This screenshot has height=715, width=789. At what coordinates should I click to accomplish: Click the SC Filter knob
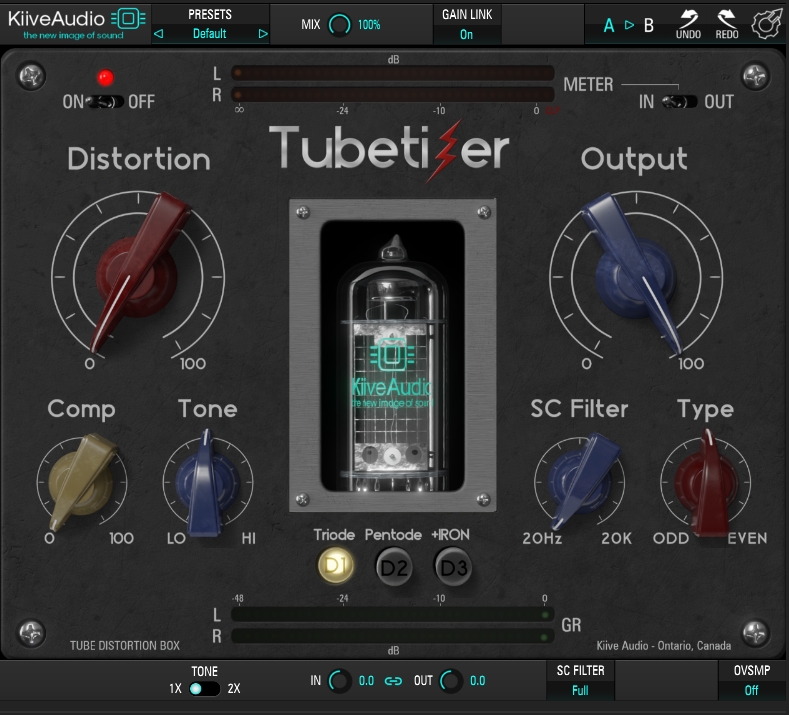pos(580,482)
